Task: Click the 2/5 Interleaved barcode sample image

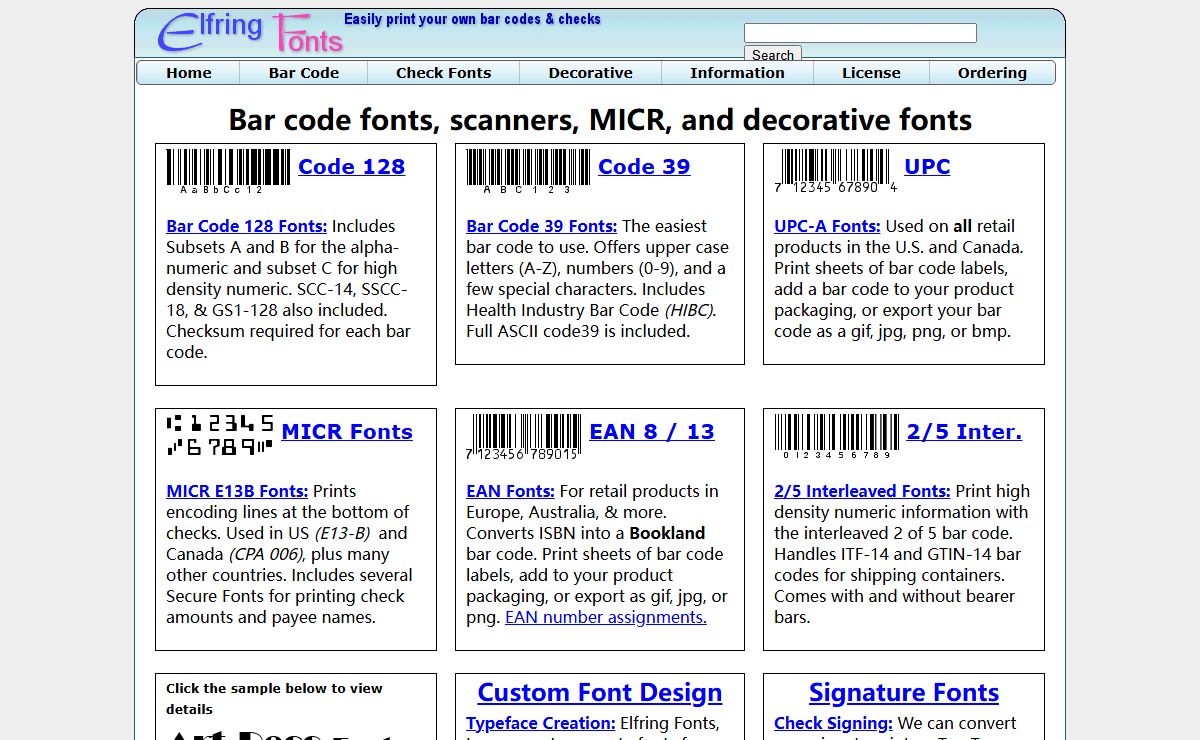Action: click(836, 437)
